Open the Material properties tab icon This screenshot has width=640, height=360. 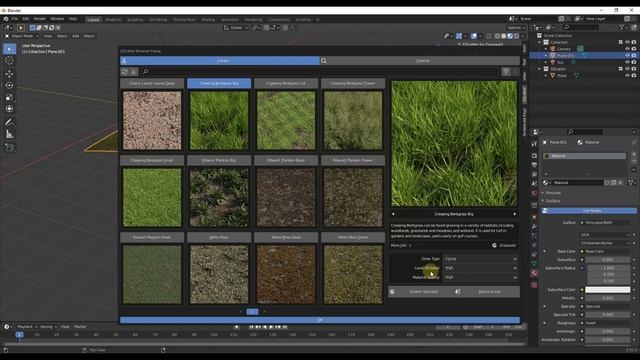(534, 273)
